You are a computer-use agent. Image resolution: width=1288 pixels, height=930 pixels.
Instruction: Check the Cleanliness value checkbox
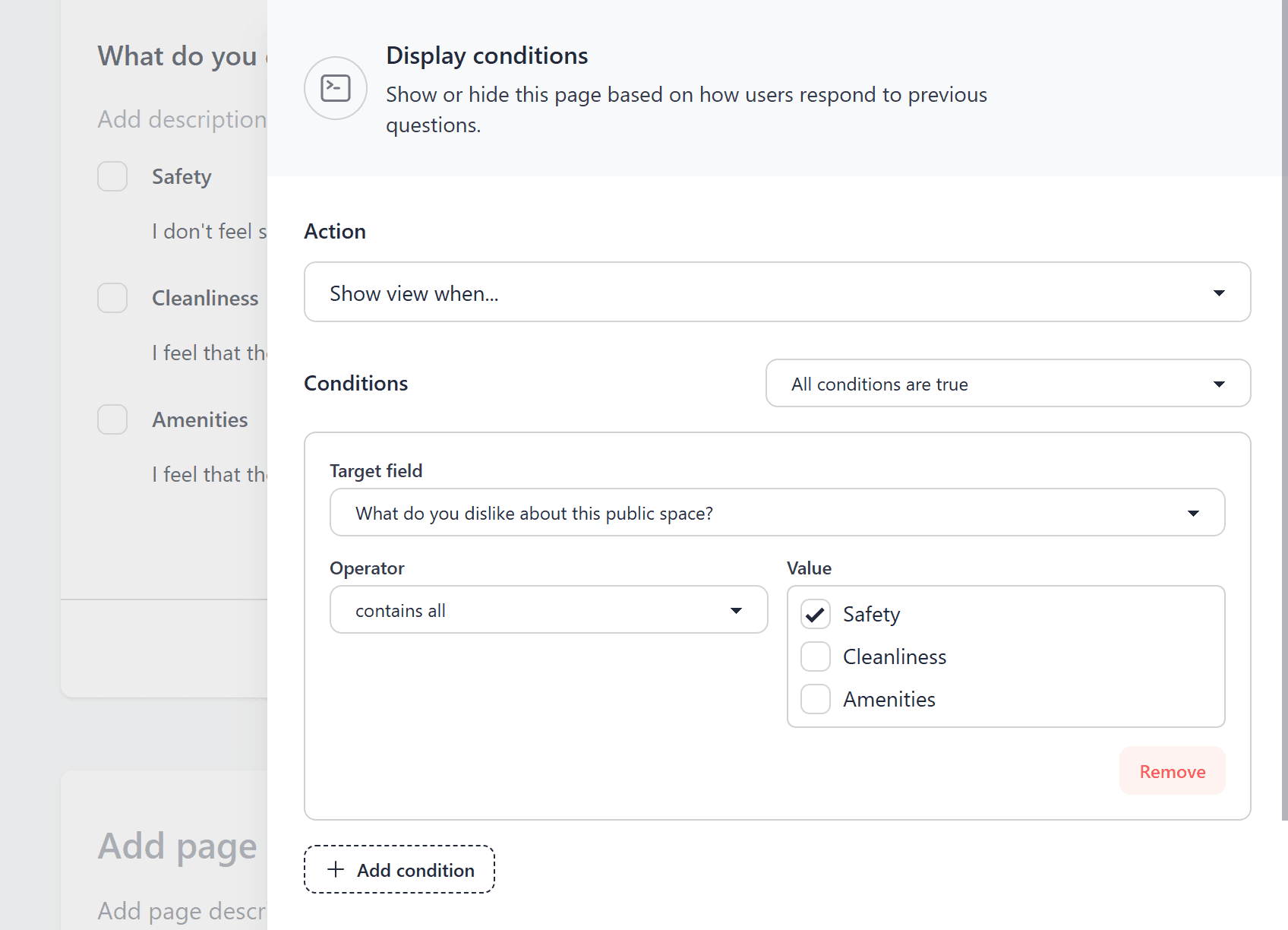point(816,656)
